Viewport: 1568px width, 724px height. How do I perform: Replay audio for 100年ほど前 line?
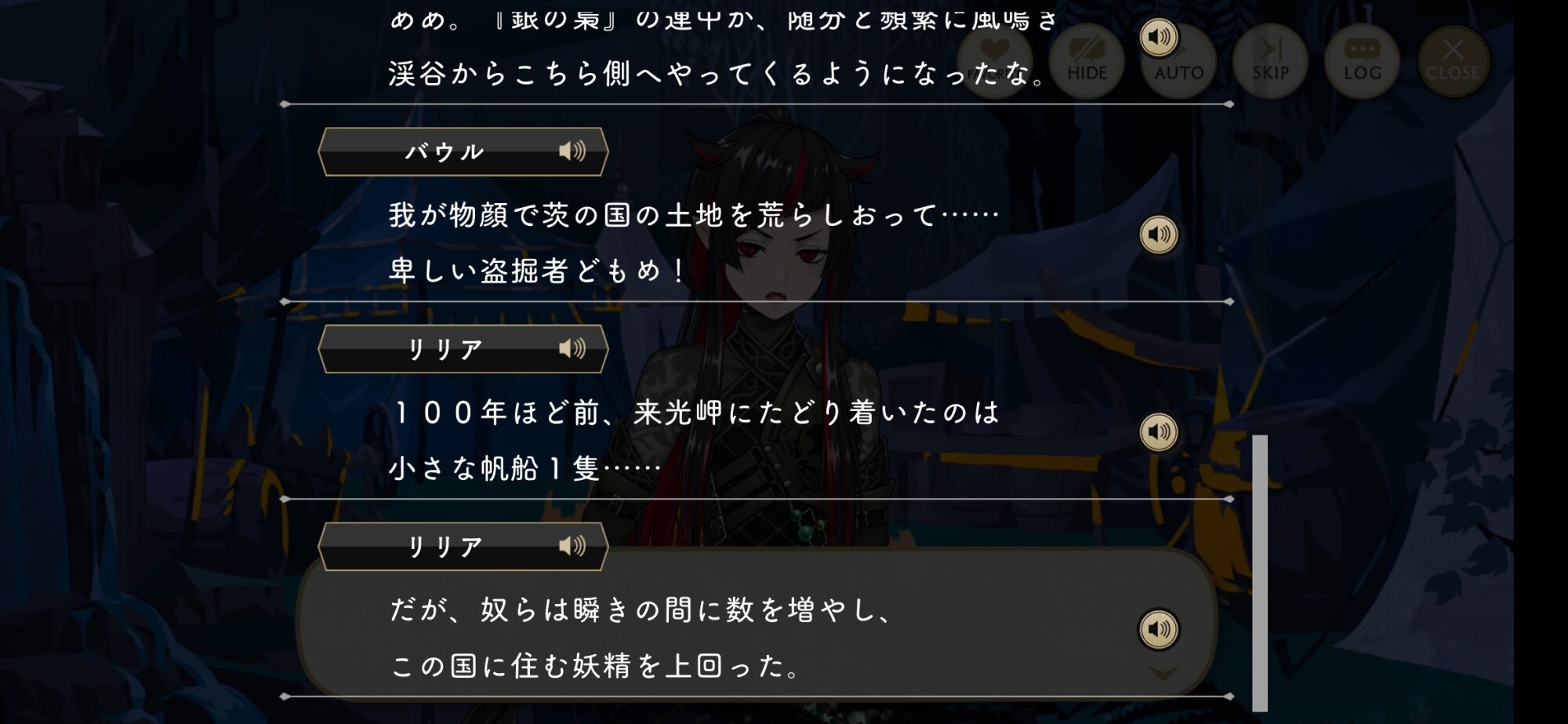1159,431
